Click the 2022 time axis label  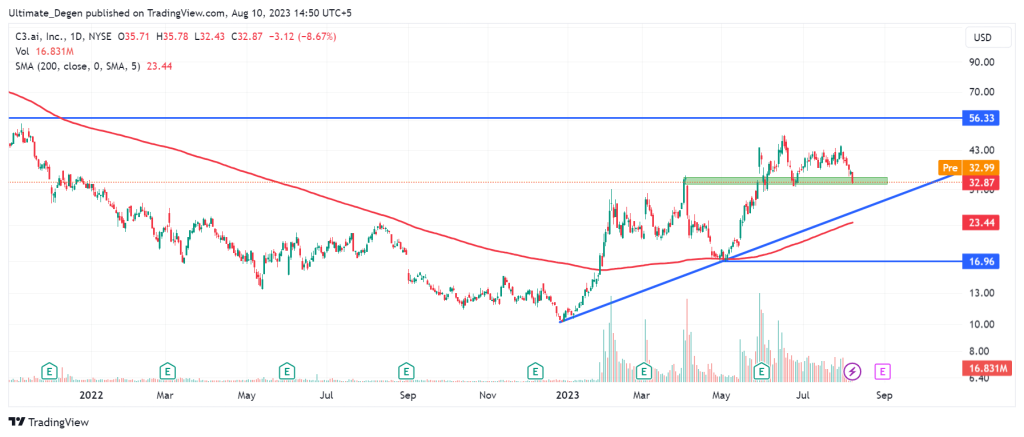(x=90, y=395)
